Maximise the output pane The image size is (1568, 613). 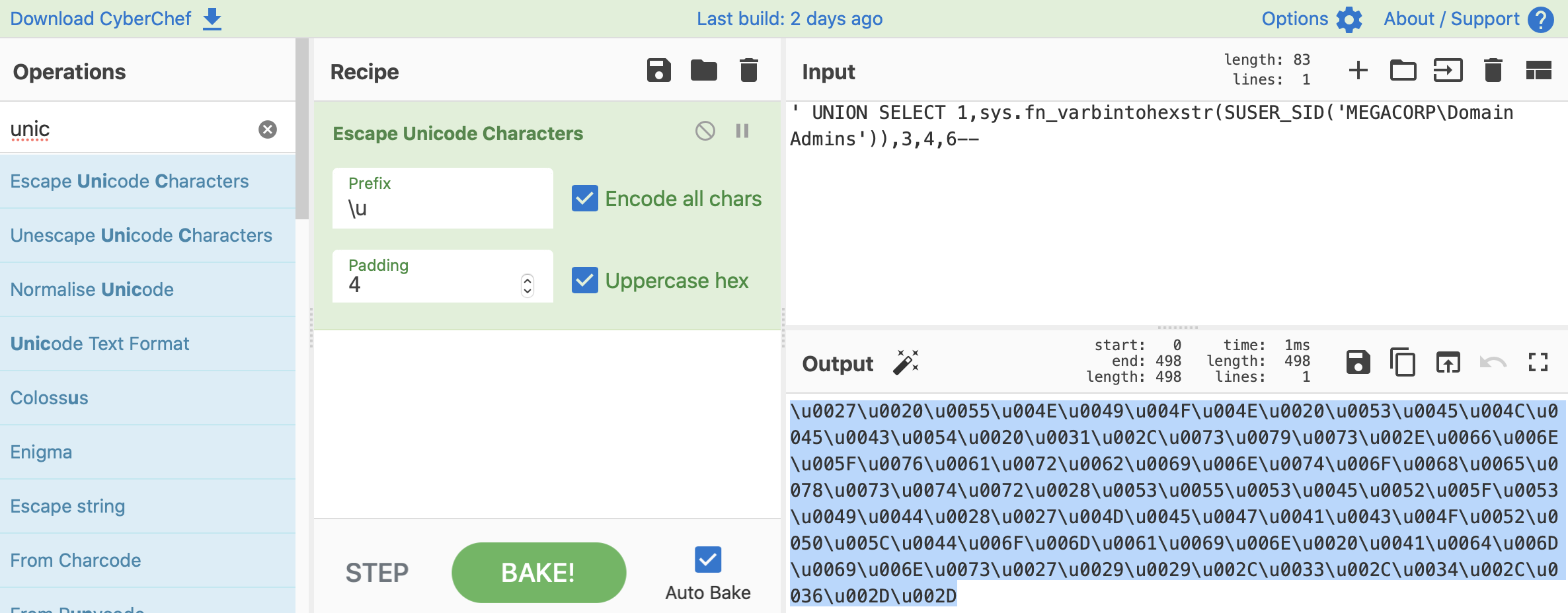(1538, 363)
